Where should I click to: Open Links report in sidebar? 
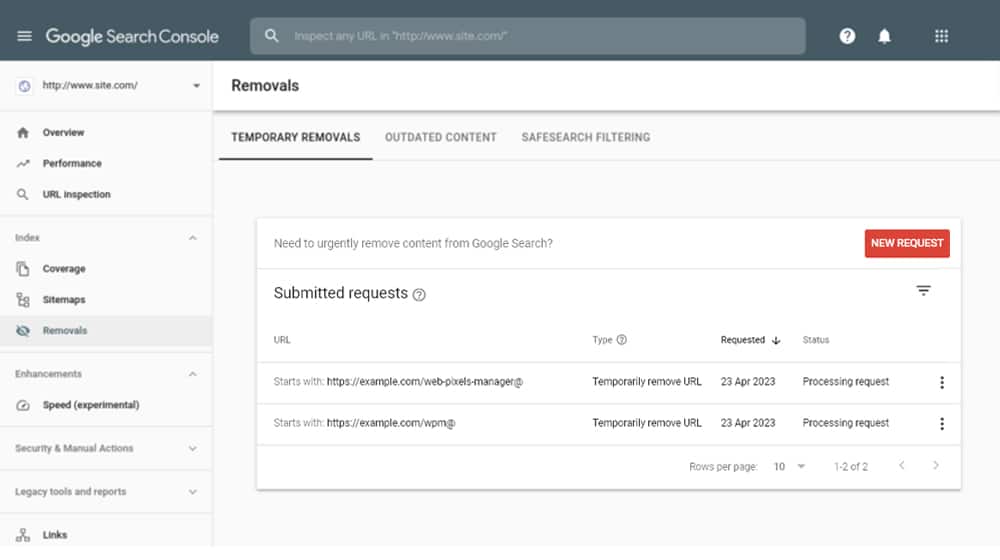pyautogui.click(x=55, y=535)
